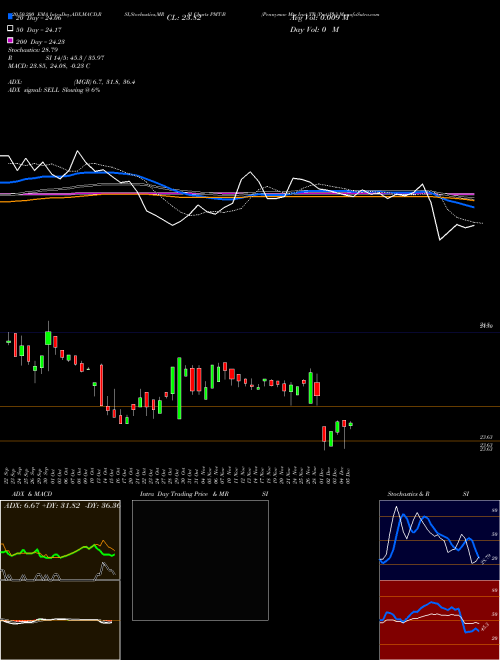The width and height of the screenshot is (500, 660).
Task: Click the 'SI 14/5: 45.3 / 35.97' value
Action: [74, 58]
